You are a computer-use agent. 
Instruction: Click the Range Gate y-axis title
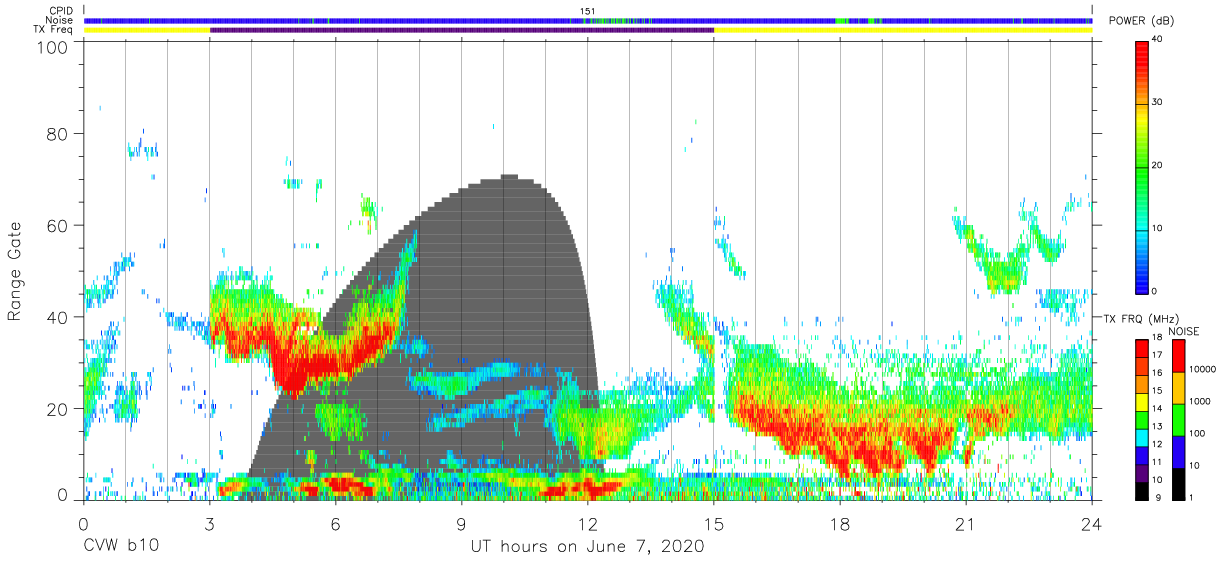click(15, 272)
